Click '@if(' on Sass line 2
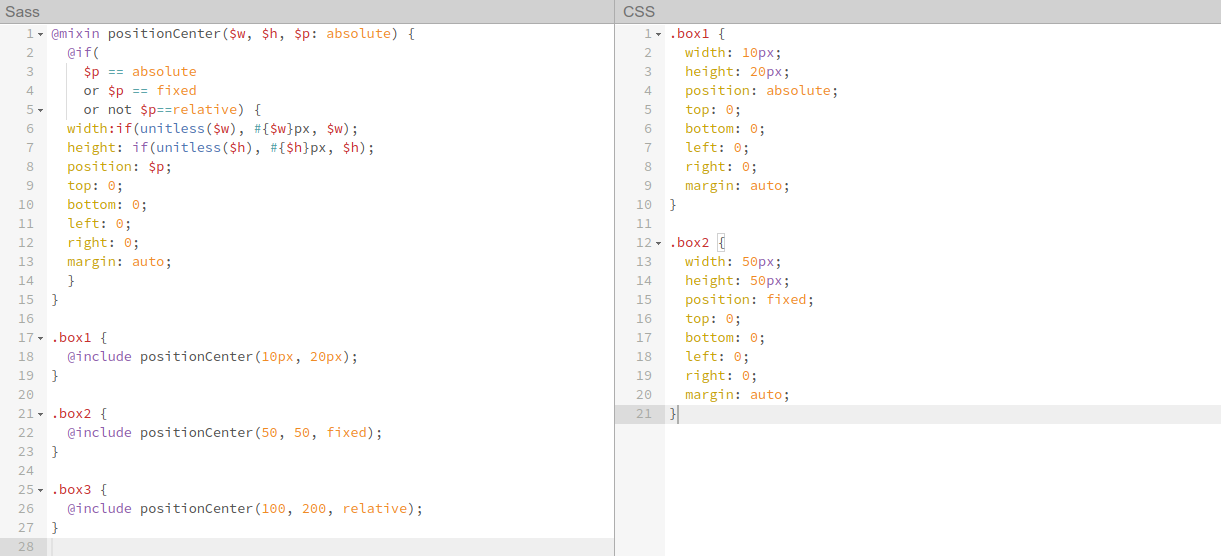Image resolution: width=1221 pixels, height=556 pixels. coord(84,52)
